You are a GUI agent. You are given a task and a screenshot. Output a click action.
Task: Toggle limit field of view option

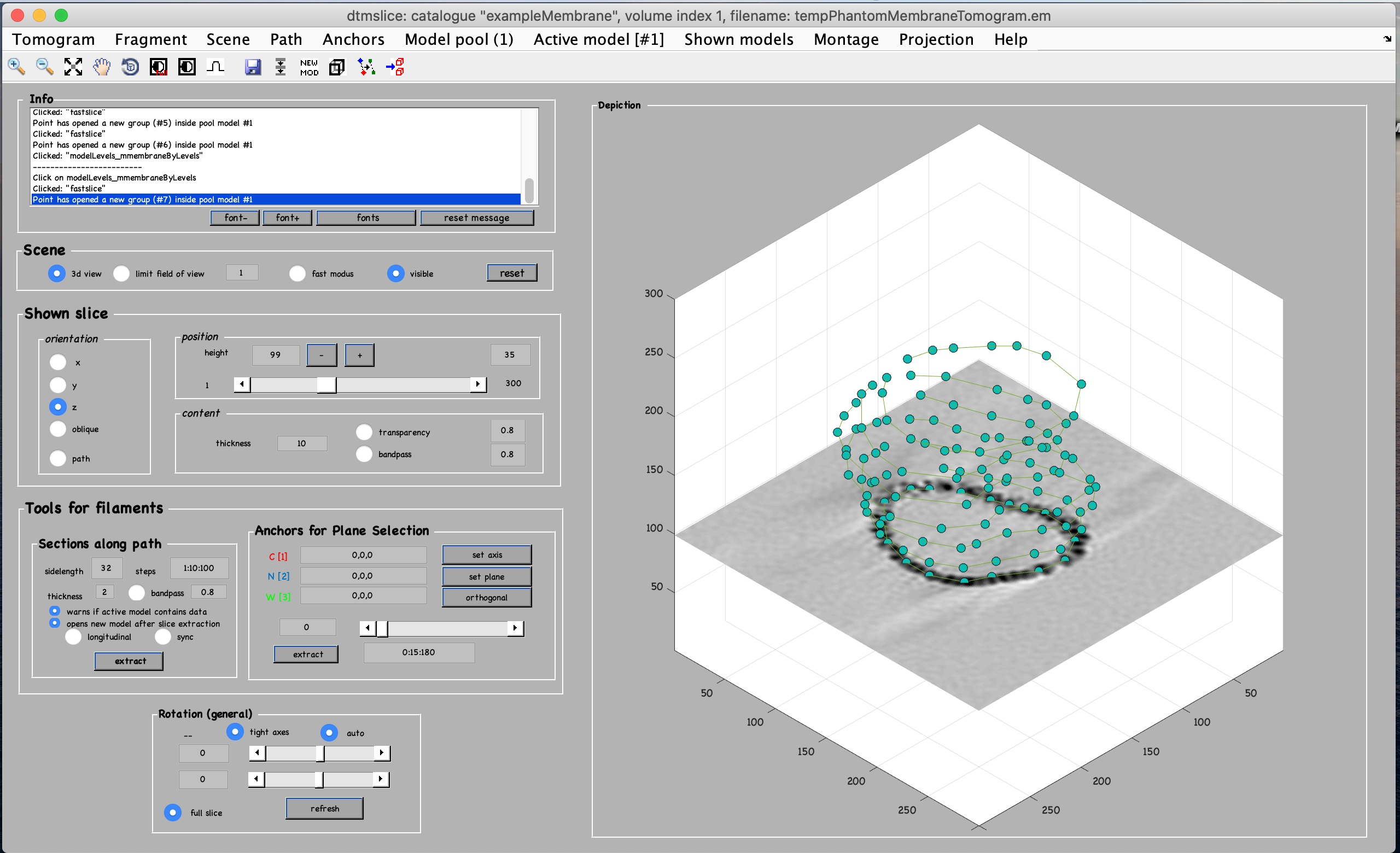point(121,273)
